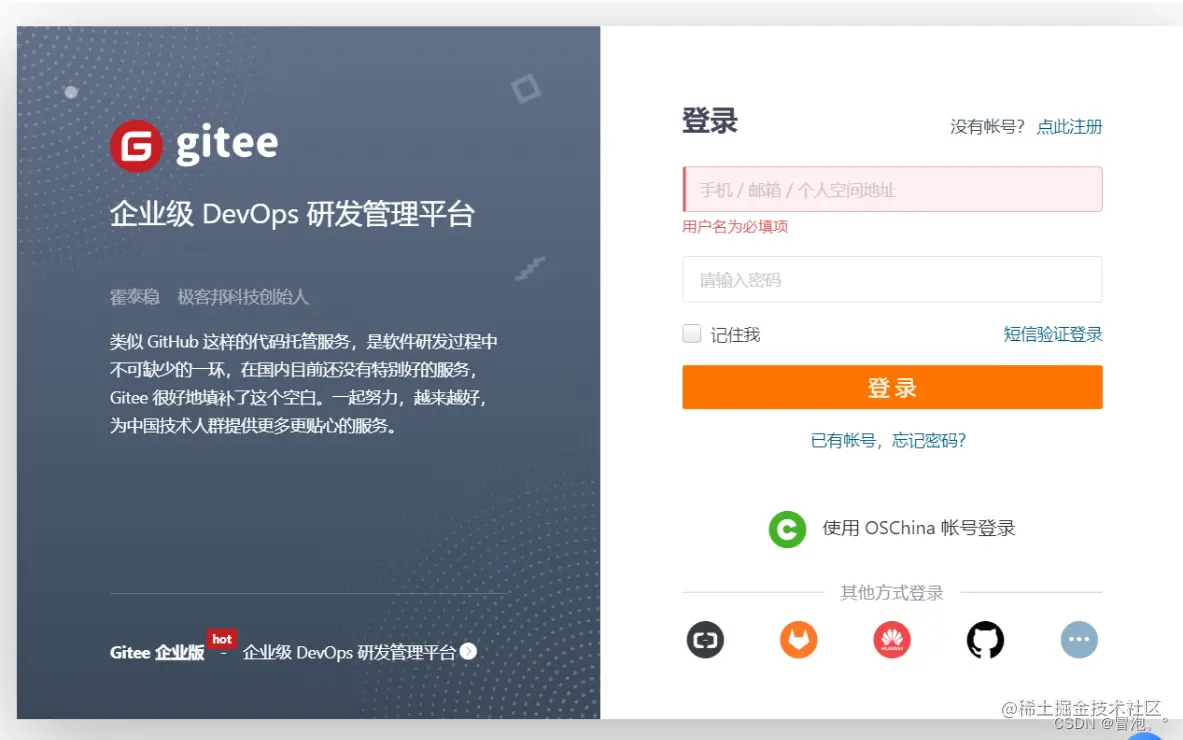Screen dimensions: 1183x740
Task: Log in with the red Huawei icon
Action: click(x=892, y=640)
